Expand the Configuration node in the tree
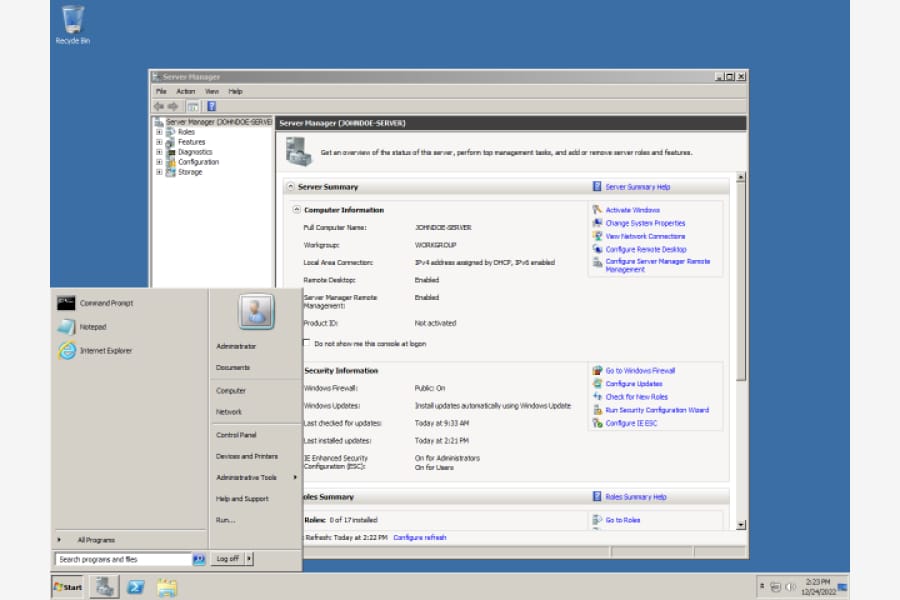The height and width of the screenshot is (600, 900). click(159, 162)
